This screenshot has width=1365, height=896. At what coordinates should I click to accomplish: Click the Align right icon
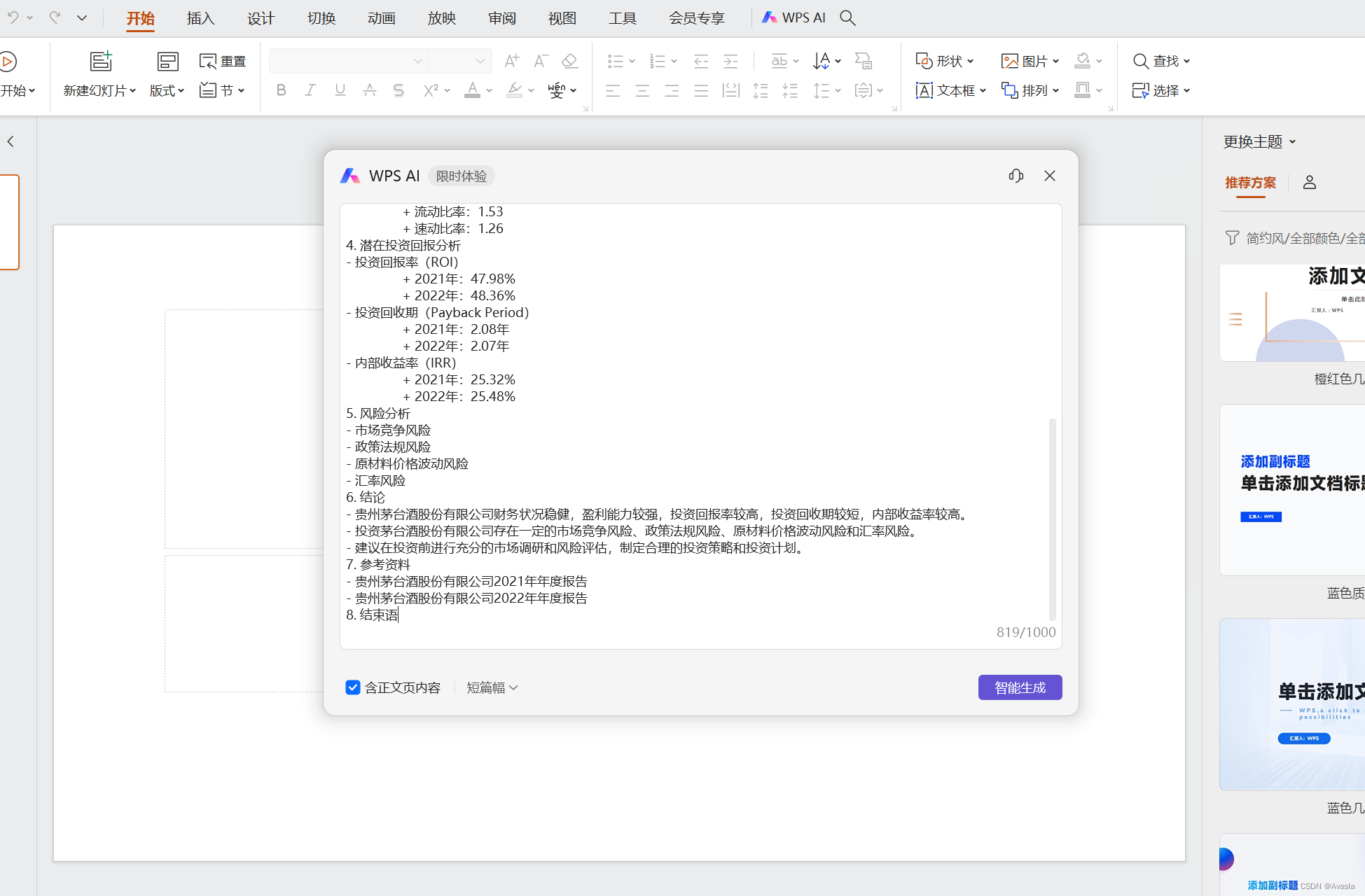coord(672,90)
